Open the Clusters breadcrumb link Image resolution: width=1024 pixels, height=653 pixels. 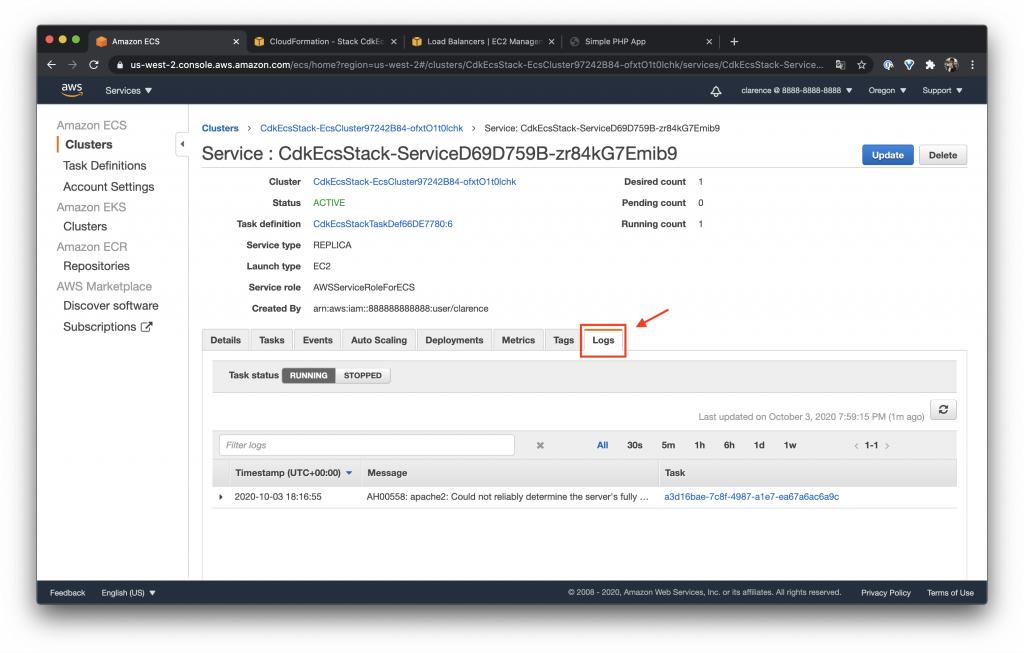tap(220, 128)
